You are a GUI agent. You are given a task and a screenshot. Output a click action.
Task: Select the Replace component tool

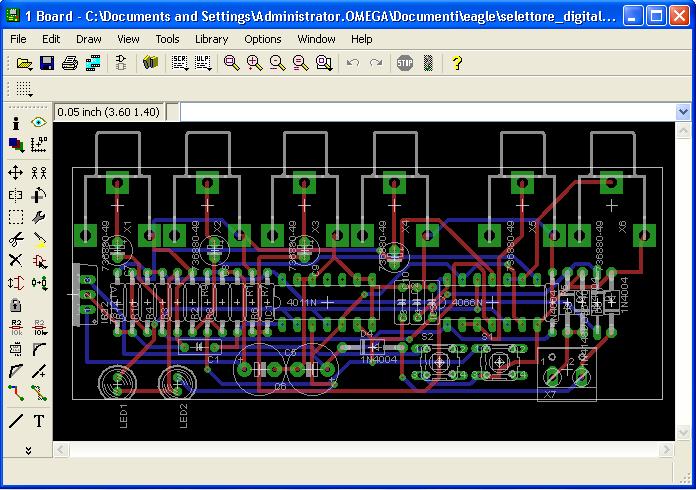pyautogui.click(x=39, y=283)
